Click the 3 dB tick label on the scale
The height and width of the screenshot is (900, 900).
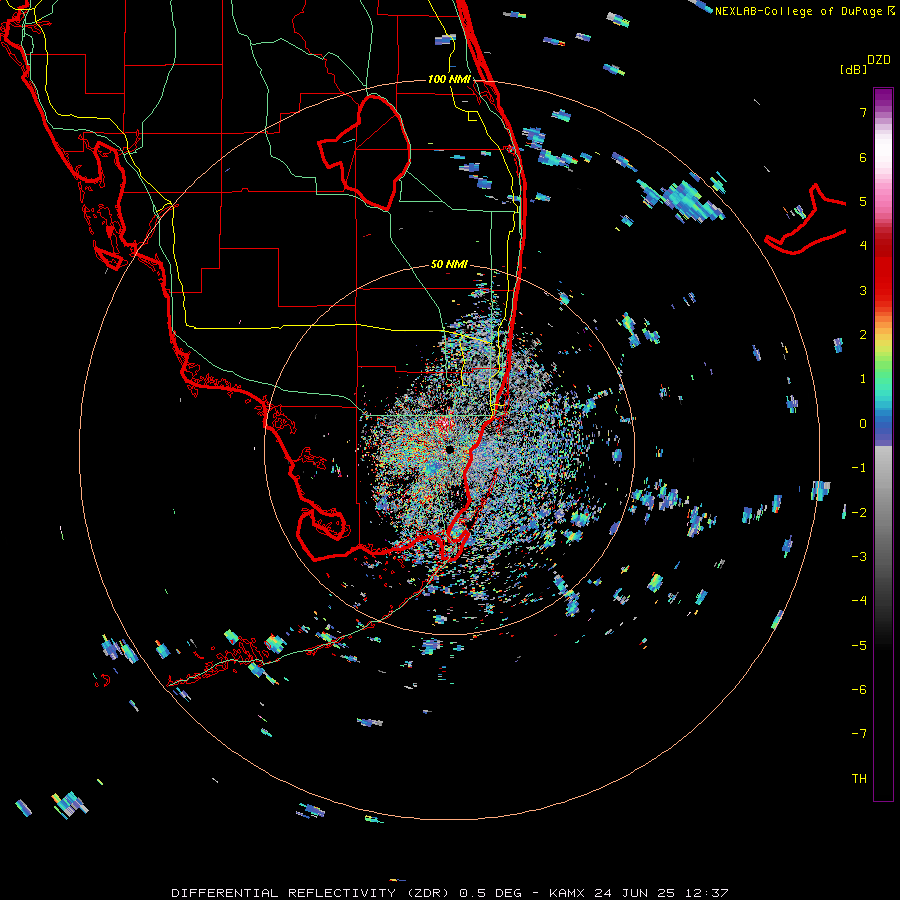(863, 290)
